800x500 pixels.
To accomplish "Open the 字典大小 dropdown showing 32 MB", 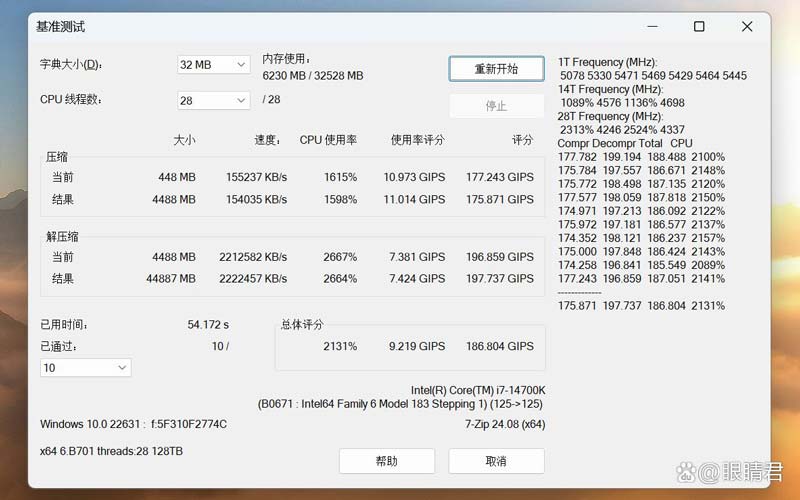I will point(213,65).
